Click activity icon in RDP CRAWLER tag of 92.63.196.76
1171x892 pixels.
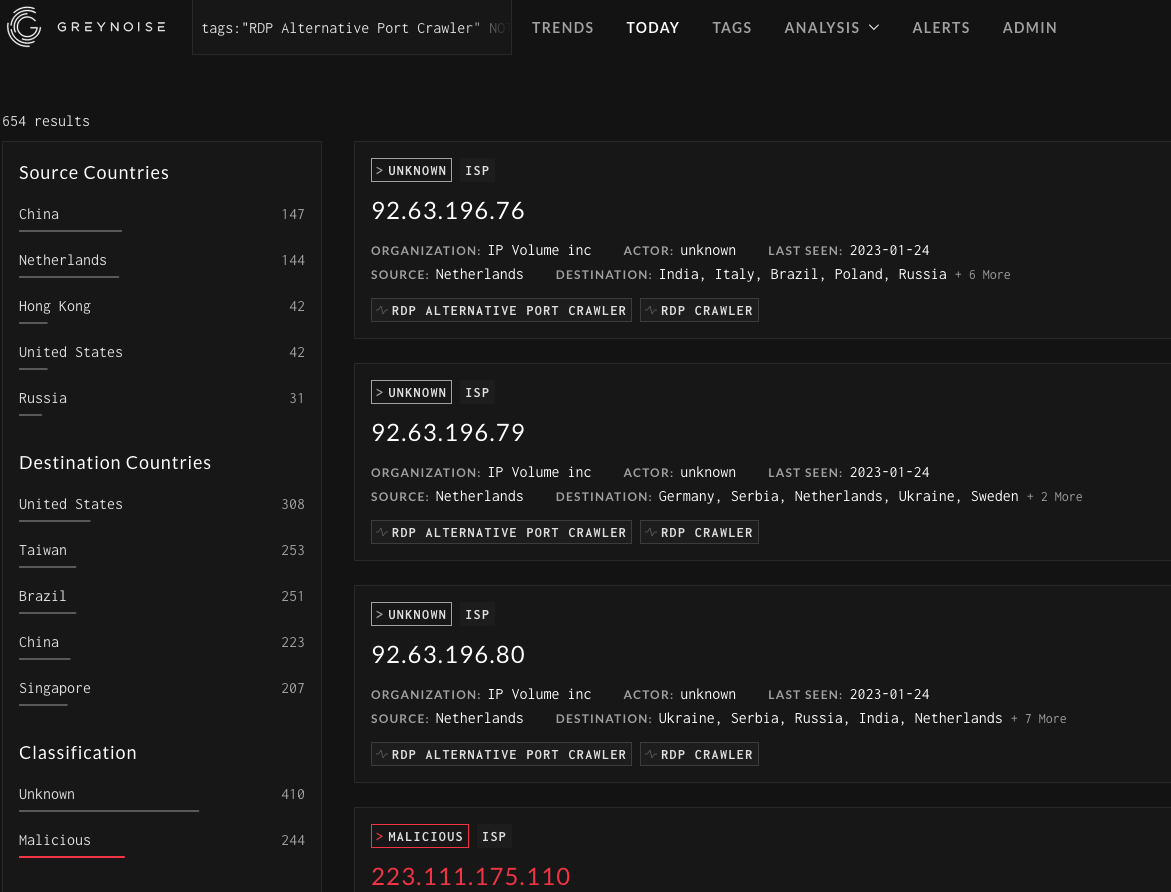click(651, 310)
